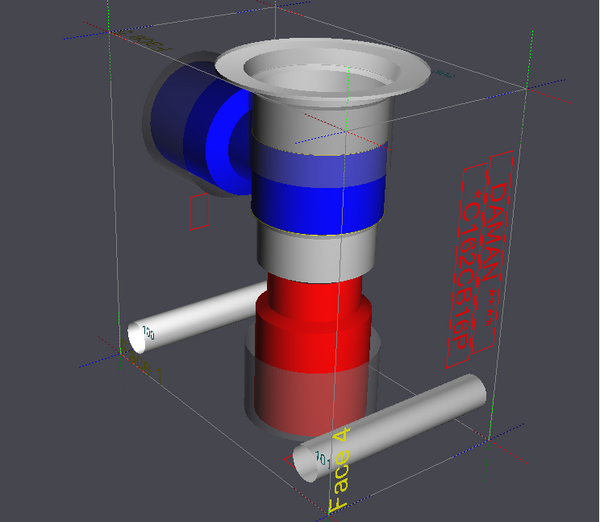Select the gray drilled hole labeled 101
600x522 pixels.
[390, 427]
